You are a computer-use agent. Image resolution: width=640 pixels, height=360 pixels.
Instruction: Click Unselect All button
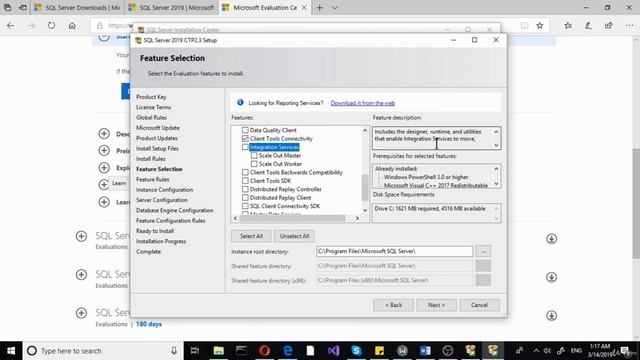click(294, 236)
